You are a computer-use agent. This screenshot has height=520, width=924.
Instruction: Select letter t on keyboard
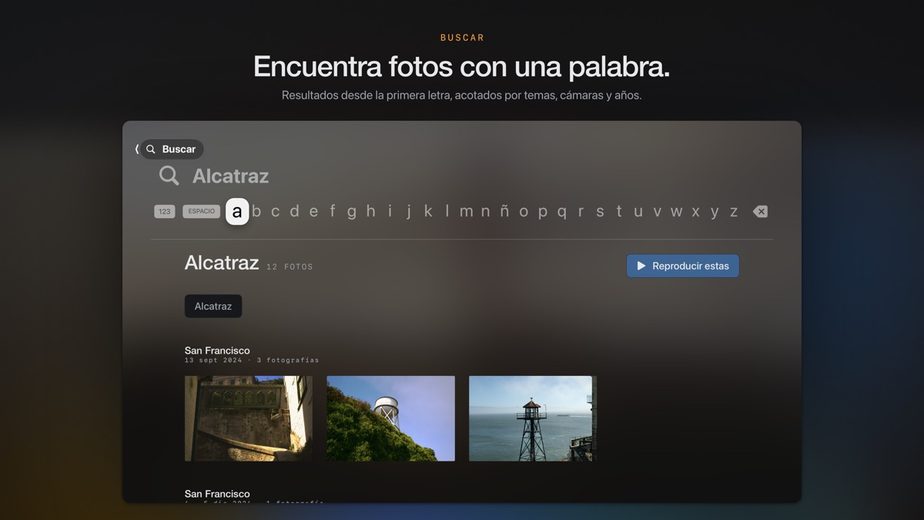[619, 211]
